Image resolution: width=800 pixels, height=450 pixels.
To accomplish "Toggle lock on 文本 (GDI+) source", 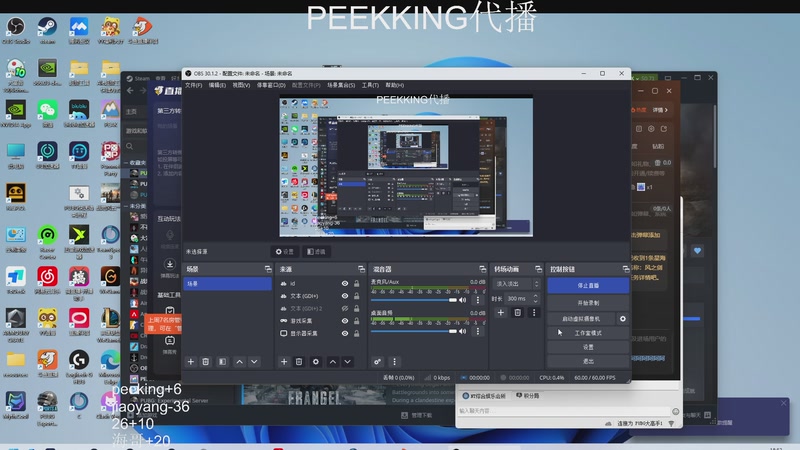I will (x=357, y=296).
